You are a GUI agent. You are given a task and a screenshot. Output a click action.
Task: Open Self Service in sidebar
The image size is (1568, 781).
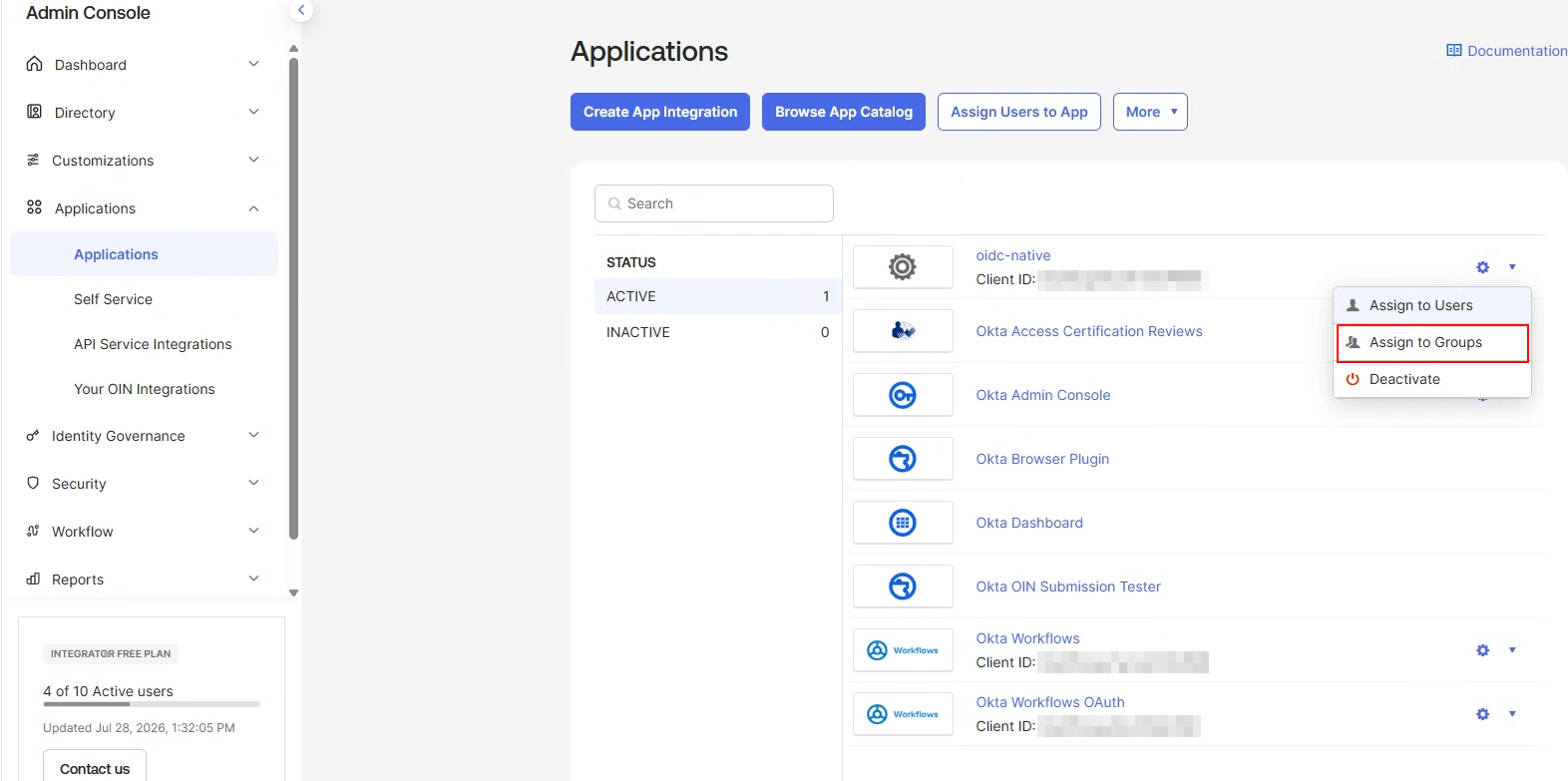113,299
